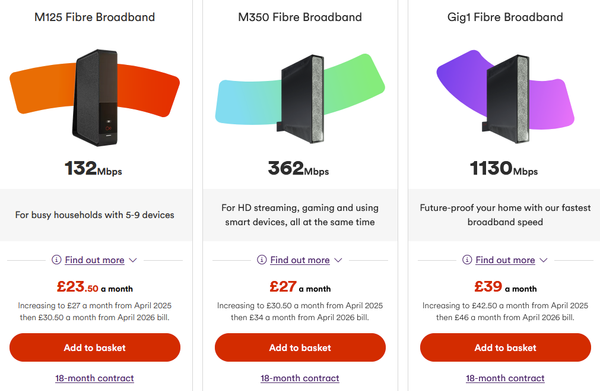Expand the M125 Find out more chevron
This screenshot has height=391, width=600.
tap(133, 260)
